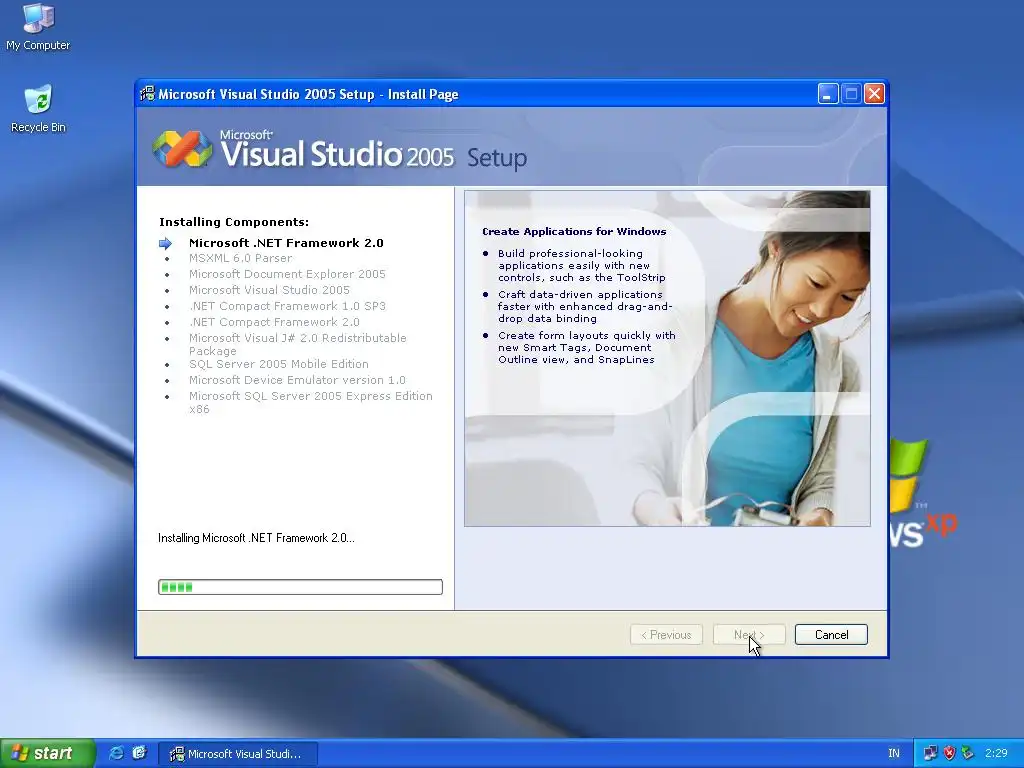This screenshot has width=1024, height=768.
Task: Click '.NET Compact Framework 2.0' entry
Action: [274, 322]
